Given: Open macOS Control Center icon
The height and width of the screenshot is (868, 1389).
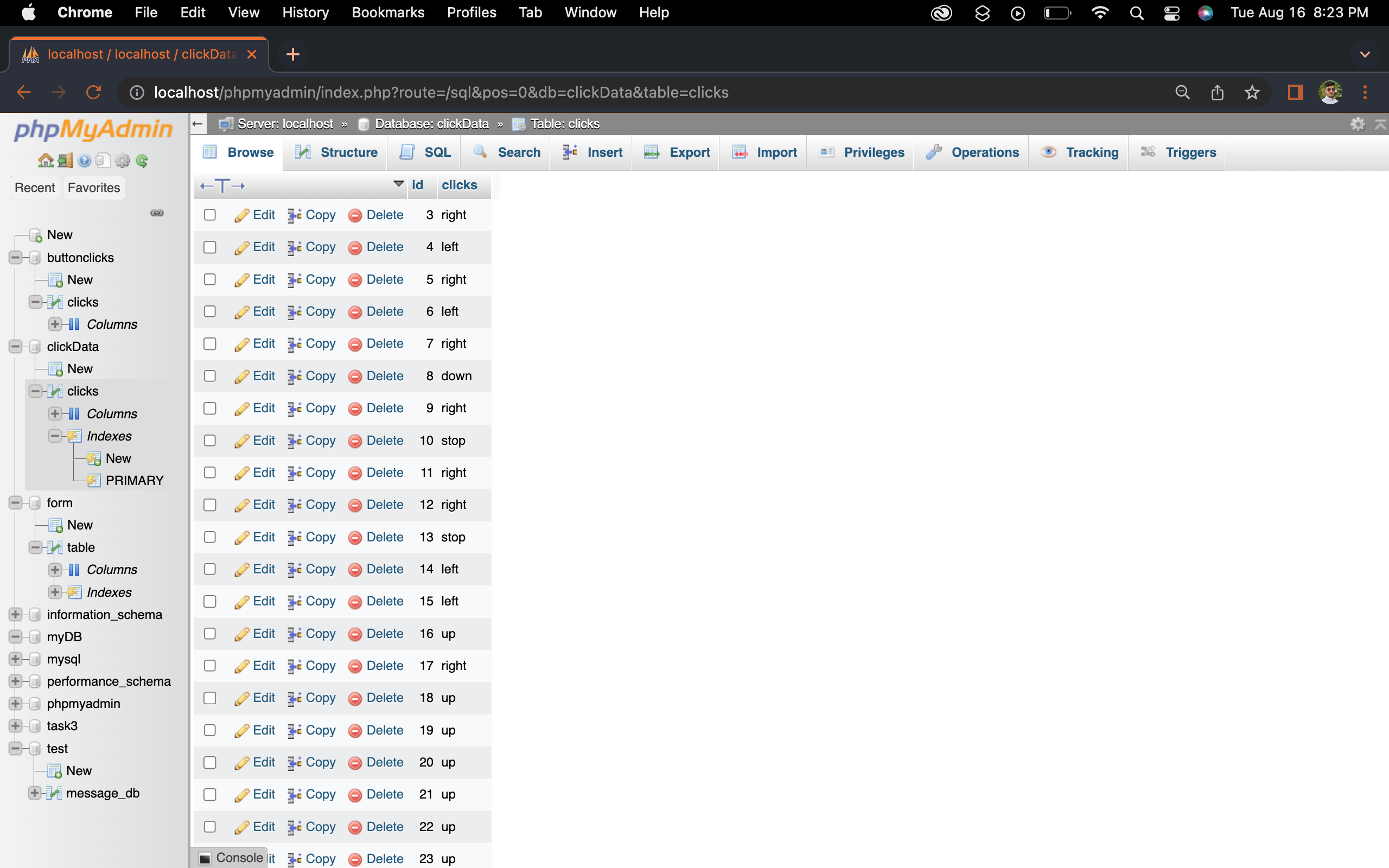Looking at the screenshot, I should point(1171,12).
